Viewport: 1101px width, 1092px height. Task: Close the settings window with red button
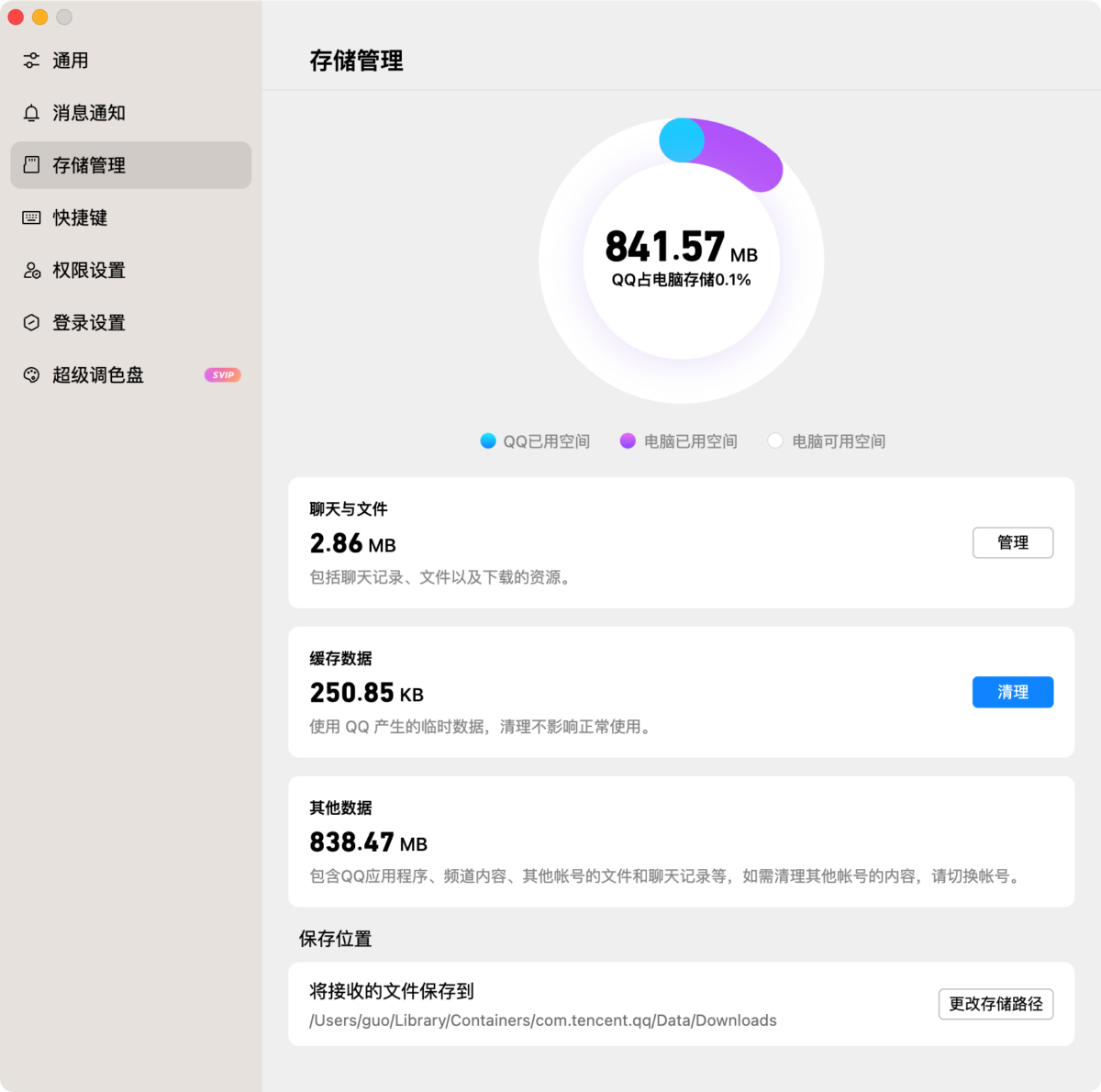[16, 17]
